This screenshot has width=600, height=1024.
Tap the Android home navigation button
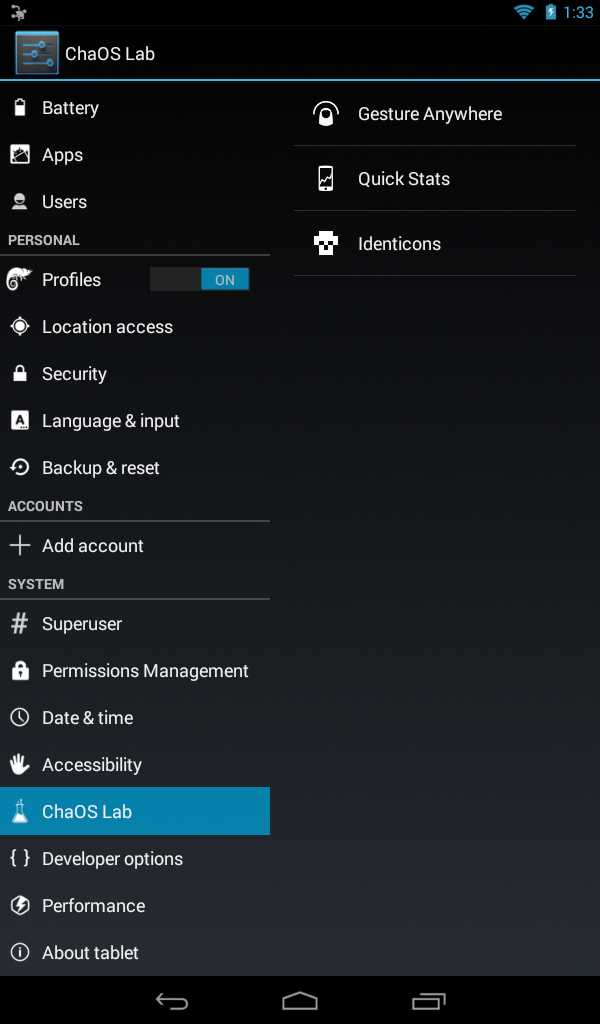300,1000
